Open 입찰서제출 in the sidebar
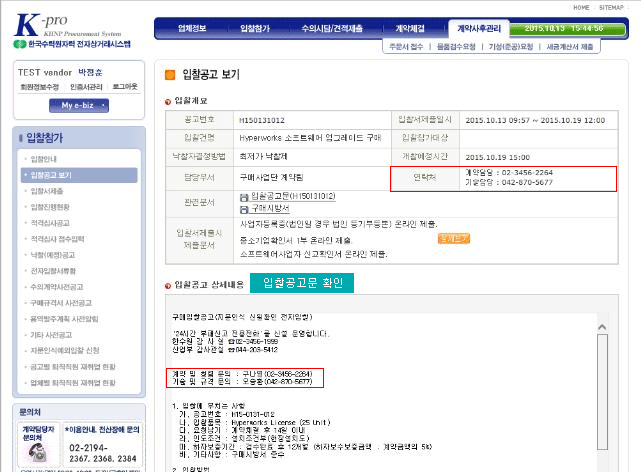This screenshot has width=641, height=472. click(47, 191)
